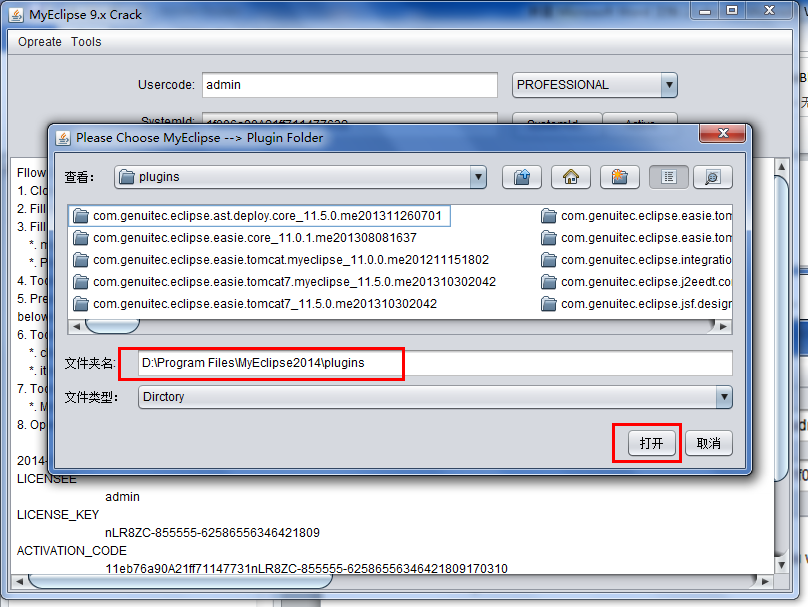Select com.genuitec.eclipse.jsf.design folder icon
This screenshot has width=808, height=607.
548,304
